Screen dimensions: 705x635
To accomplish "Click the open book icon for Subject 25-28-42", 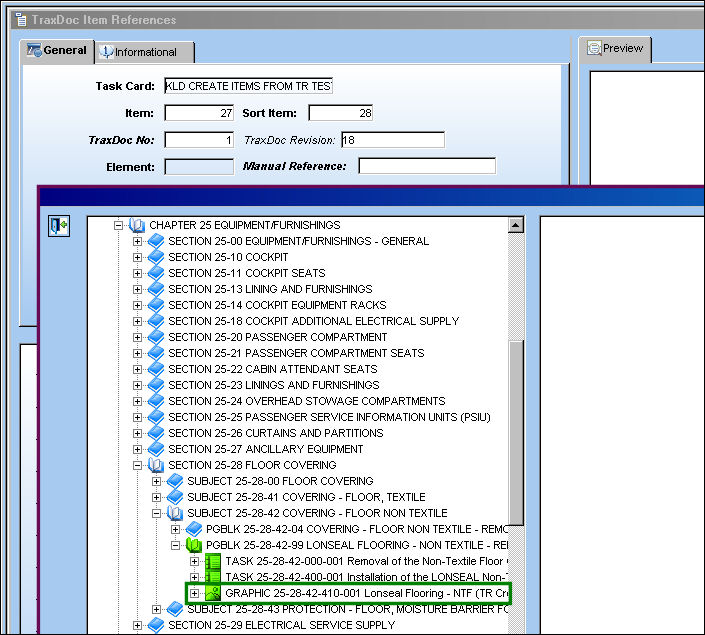I will point(175,513).
